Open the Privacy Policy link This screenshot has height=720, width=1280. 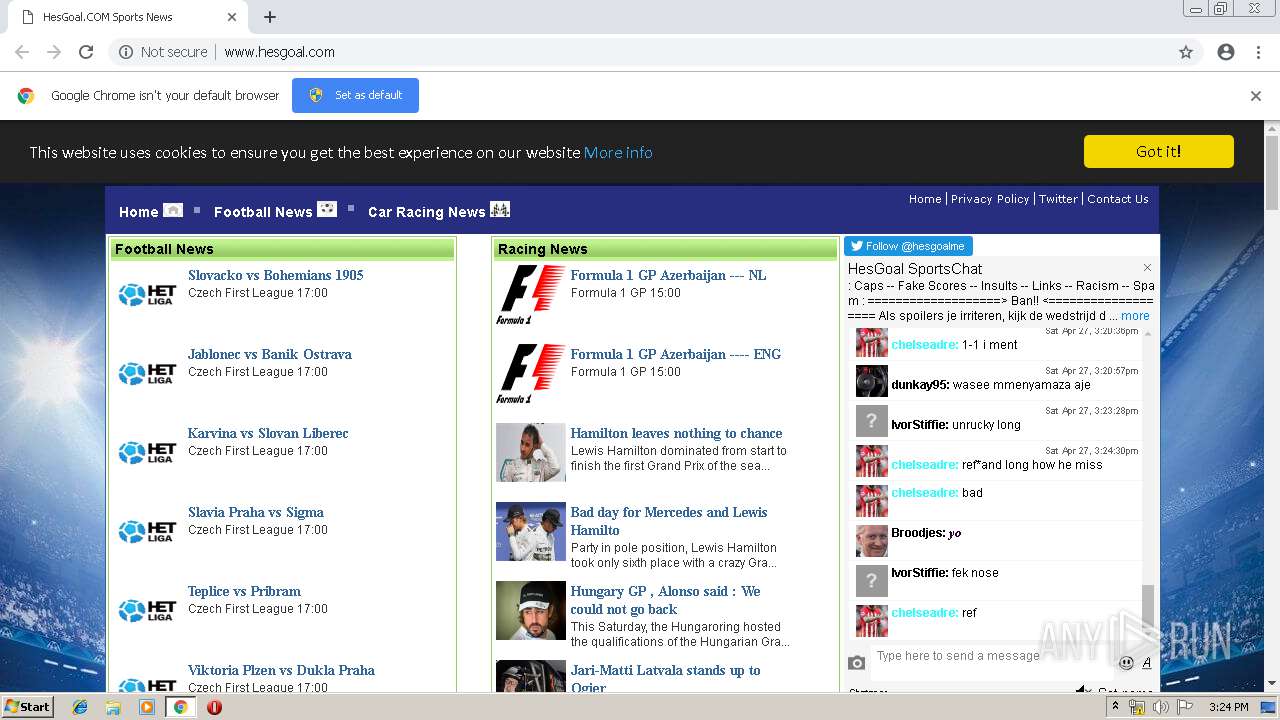(x=990, y=199)
